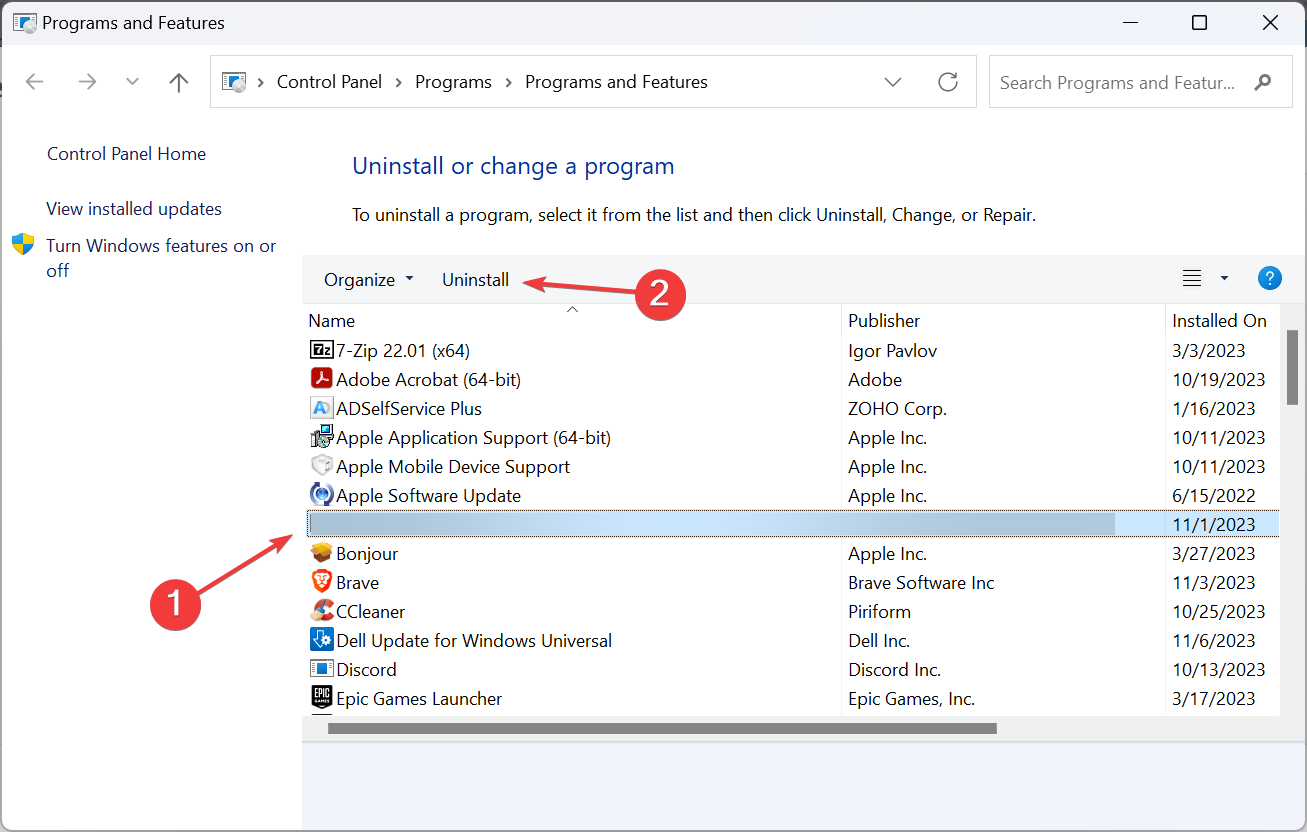This screenshot has width=1307, height=832.
Task: Select the Epic Games Launcher name
Action: (x=419, y=698)
